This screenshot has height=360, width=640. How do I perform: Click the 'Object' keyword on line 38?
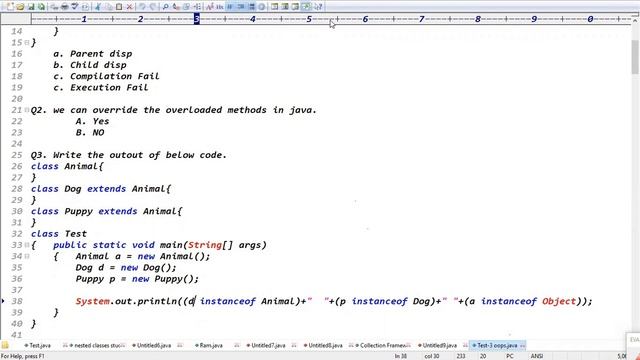tap(559, 301)
